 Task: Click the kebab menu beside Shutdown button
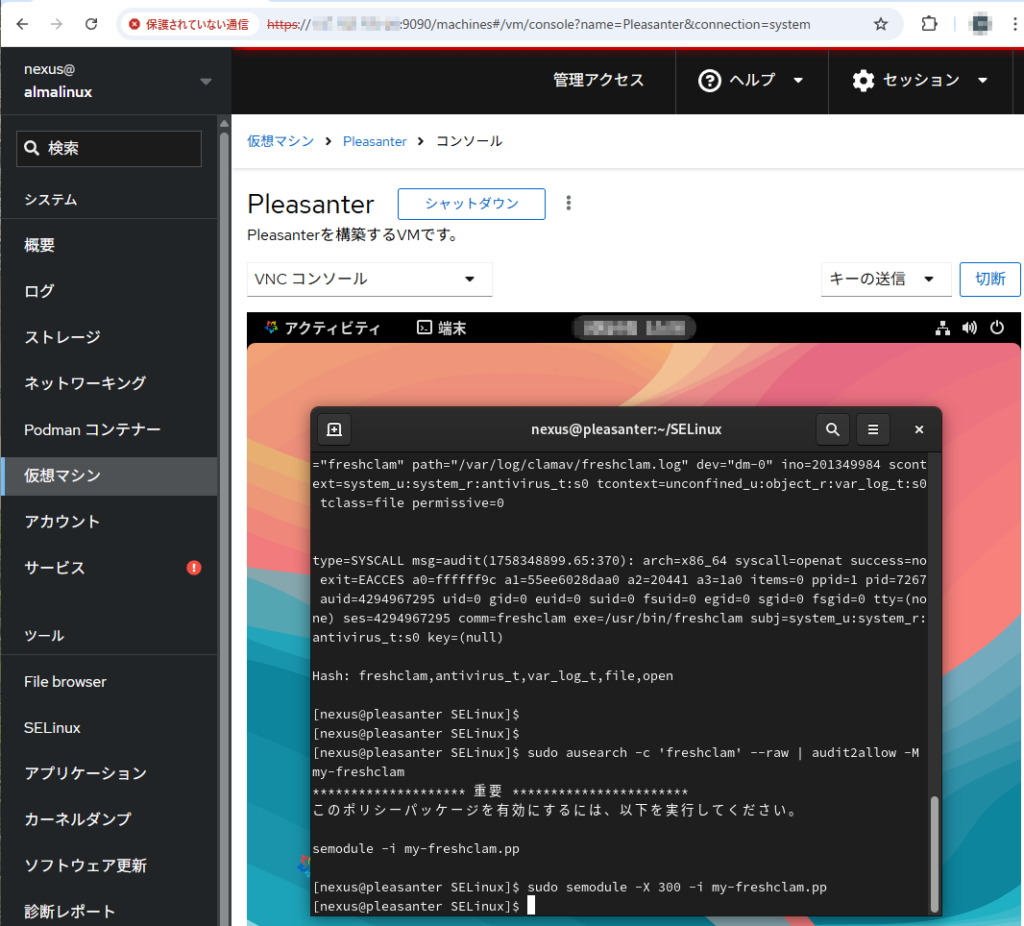(x=569, y=203)
